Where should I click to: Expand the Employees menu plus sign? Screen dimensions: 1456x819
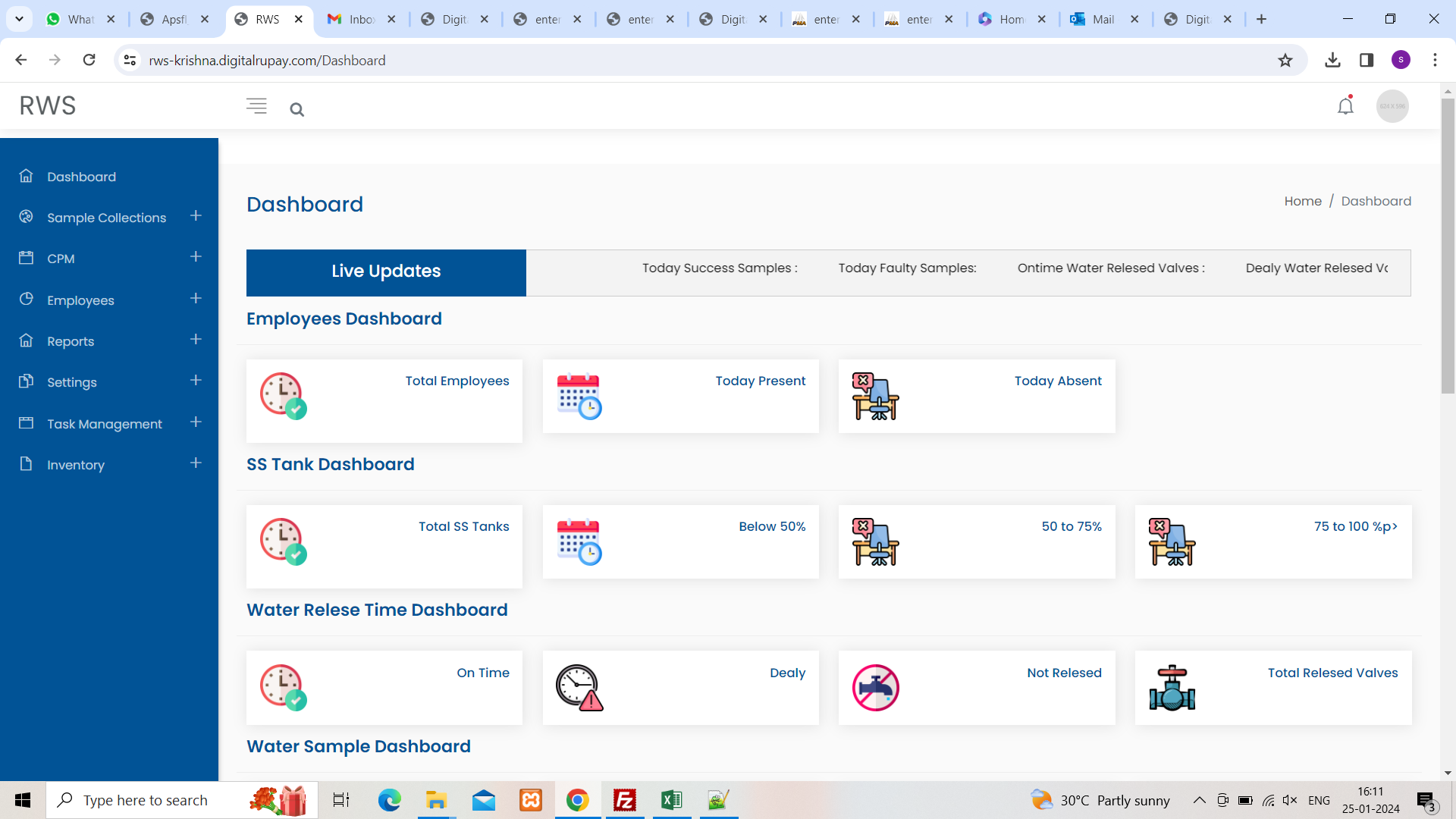point(196,299)
